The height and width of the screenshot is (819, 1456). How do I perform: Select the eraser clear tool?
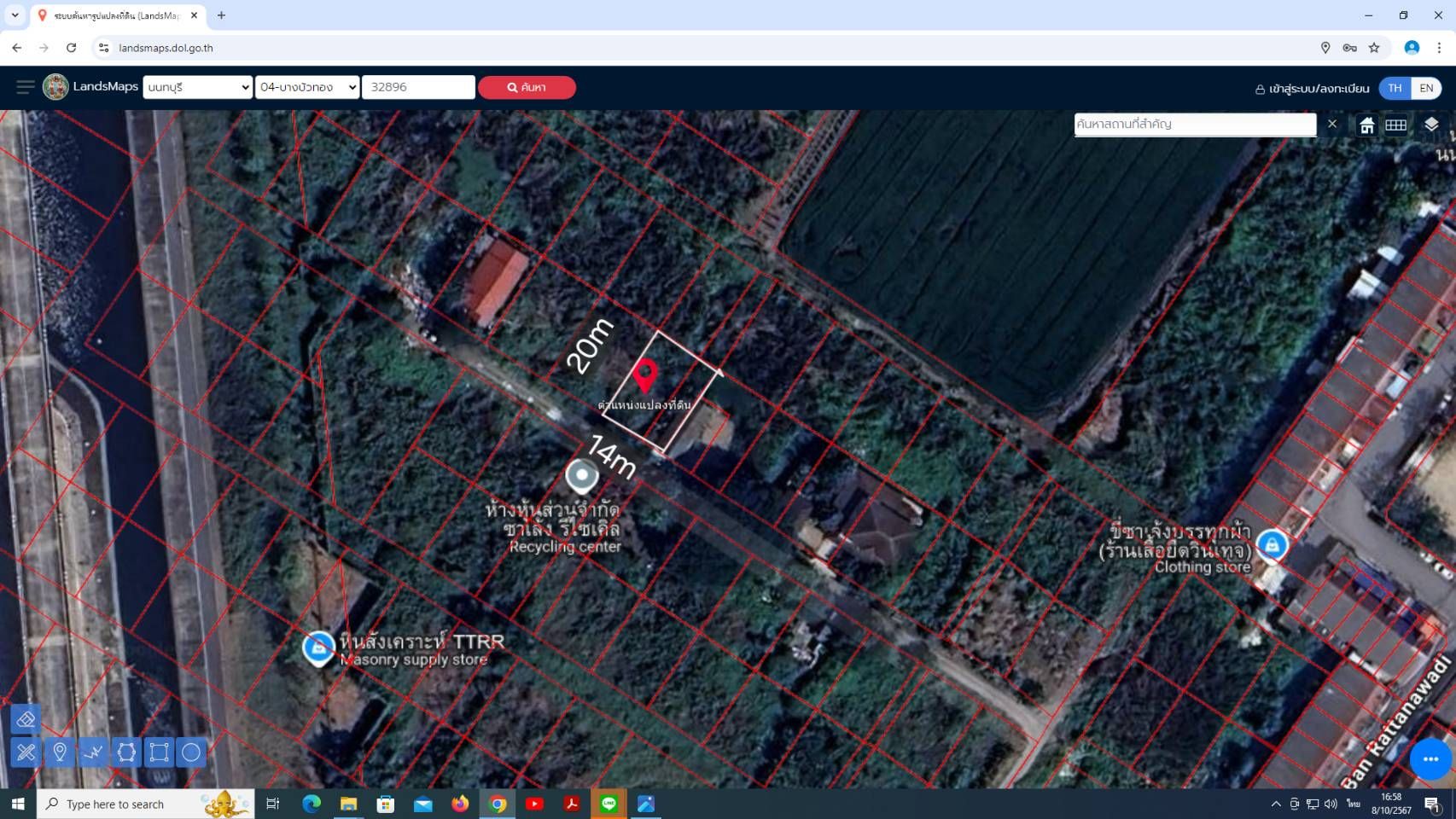pos(26,719)
